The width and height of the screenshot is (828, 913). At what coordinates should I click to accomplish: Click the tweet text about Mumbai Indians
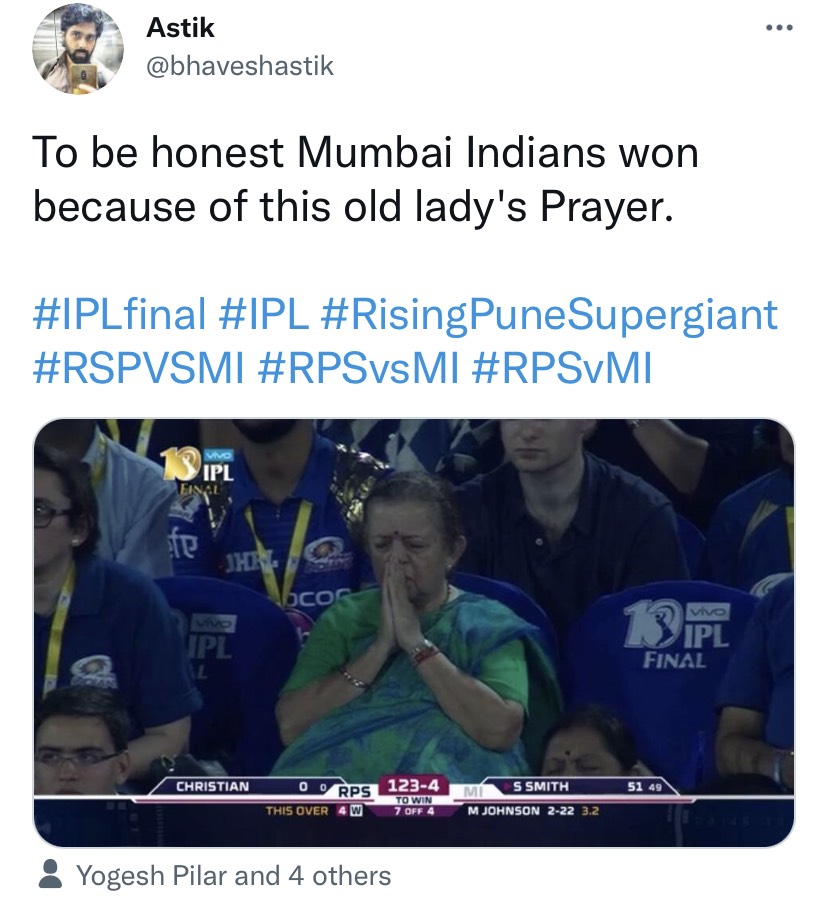tap(366, 179)
